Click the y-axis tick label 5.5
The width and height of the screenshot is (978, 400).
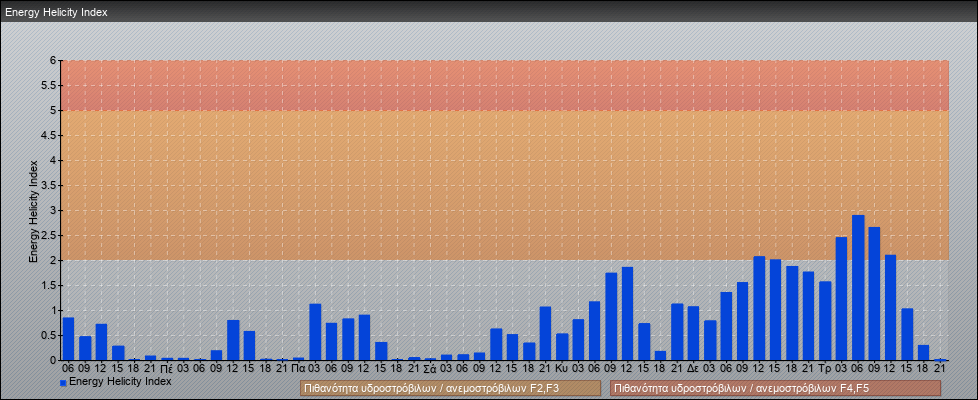(x=50, y=85)
